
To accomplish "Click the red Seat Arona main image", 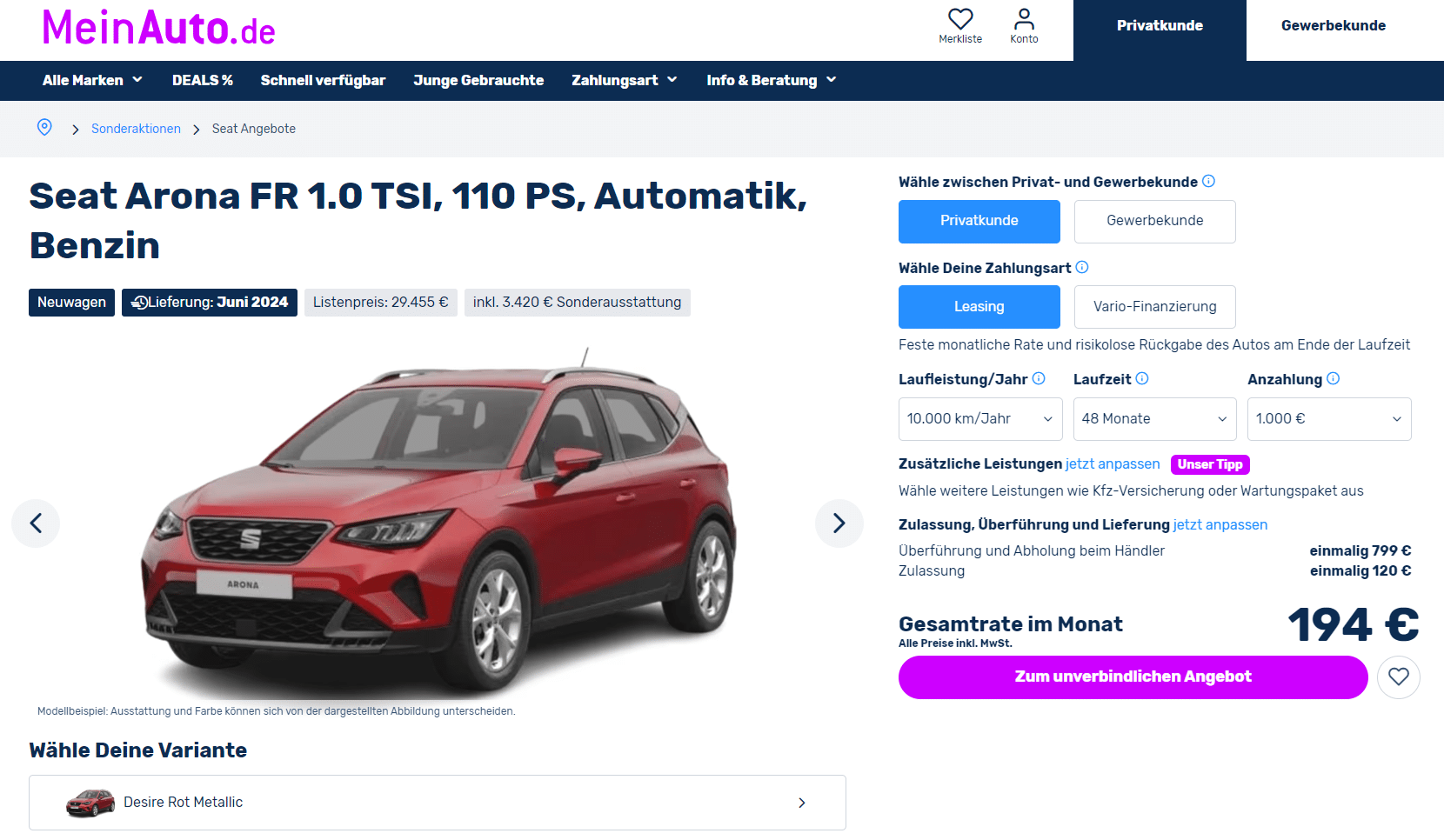I will pyautogui.click(x=439, y=522).
